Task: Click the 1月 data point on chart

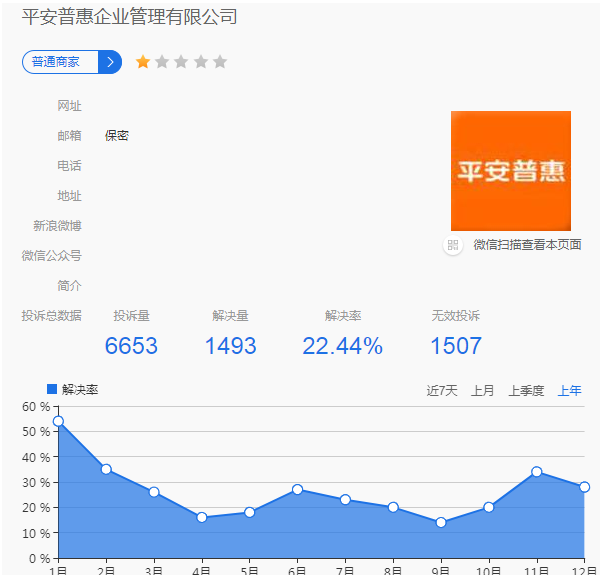Action: 58,421
